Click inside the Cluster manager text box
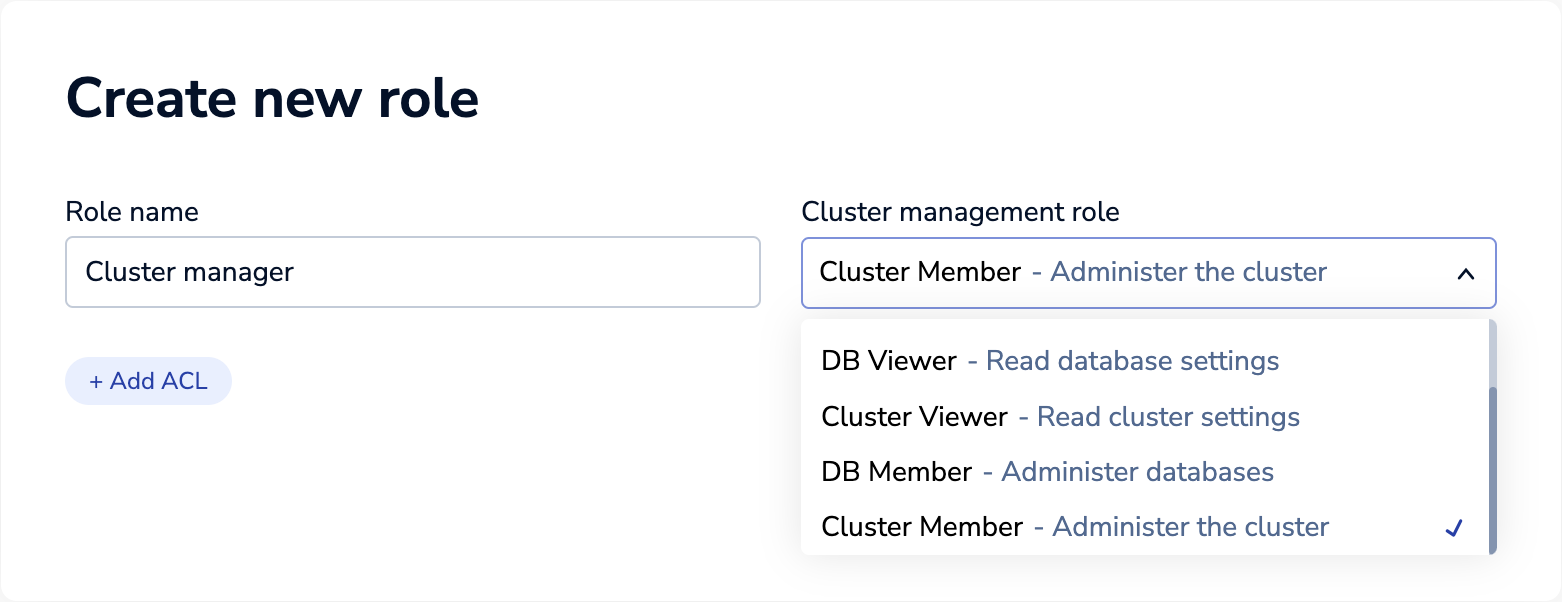 coord(412,272)
